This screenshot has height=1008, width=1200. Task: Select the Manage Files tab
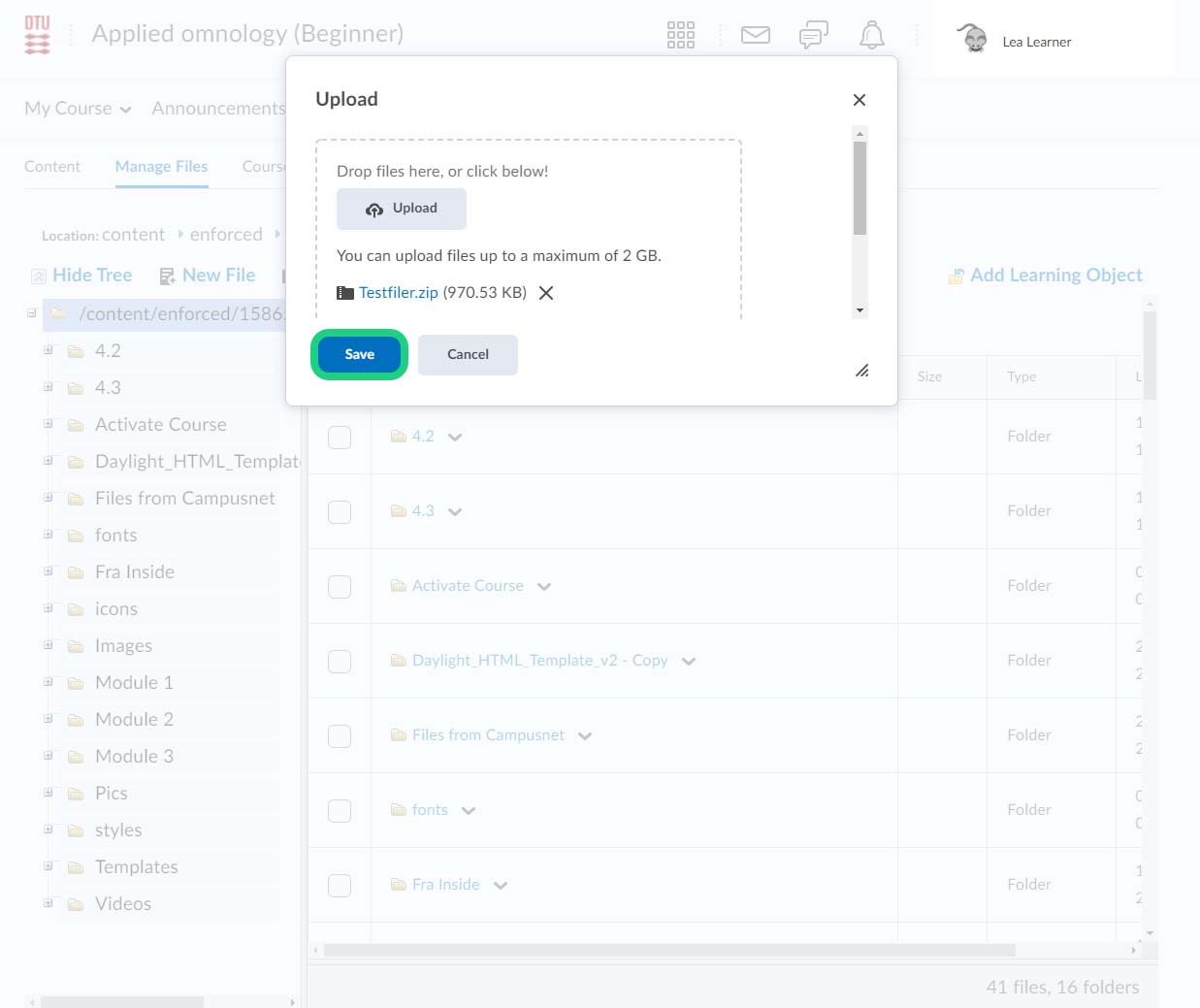pyautogui.click(x=161, y=167)
